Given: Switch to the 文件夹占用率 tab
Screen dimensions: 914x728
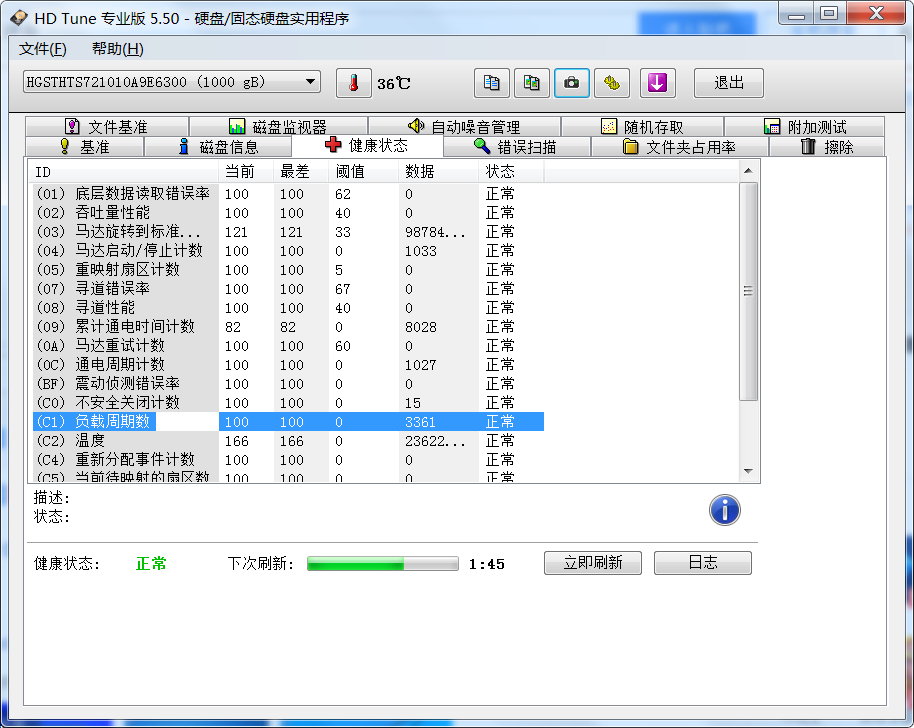Looking at the screenshot, I should point(680,146).
